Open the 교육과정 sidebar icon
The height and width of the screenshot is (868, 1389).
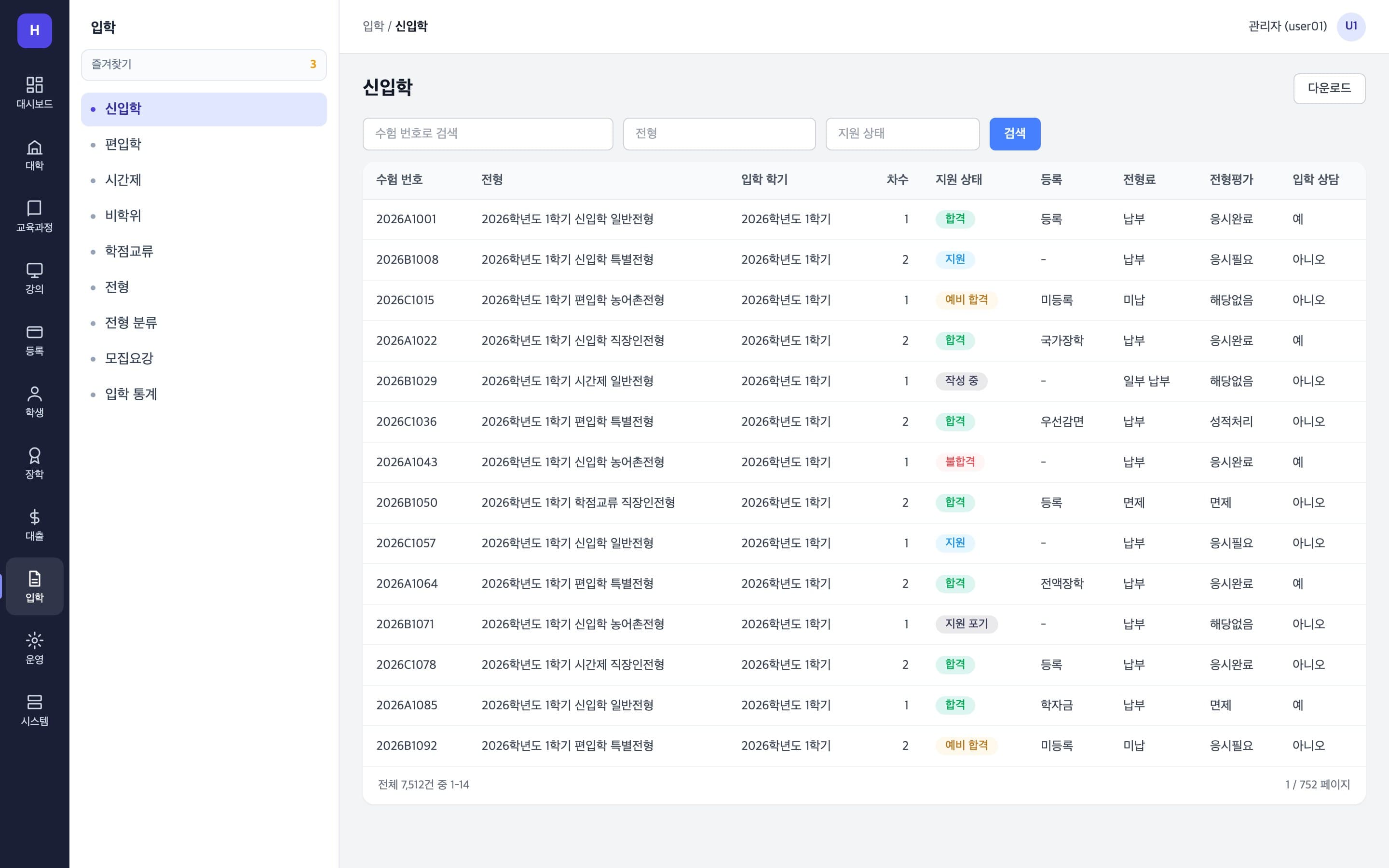pos(34,216)
